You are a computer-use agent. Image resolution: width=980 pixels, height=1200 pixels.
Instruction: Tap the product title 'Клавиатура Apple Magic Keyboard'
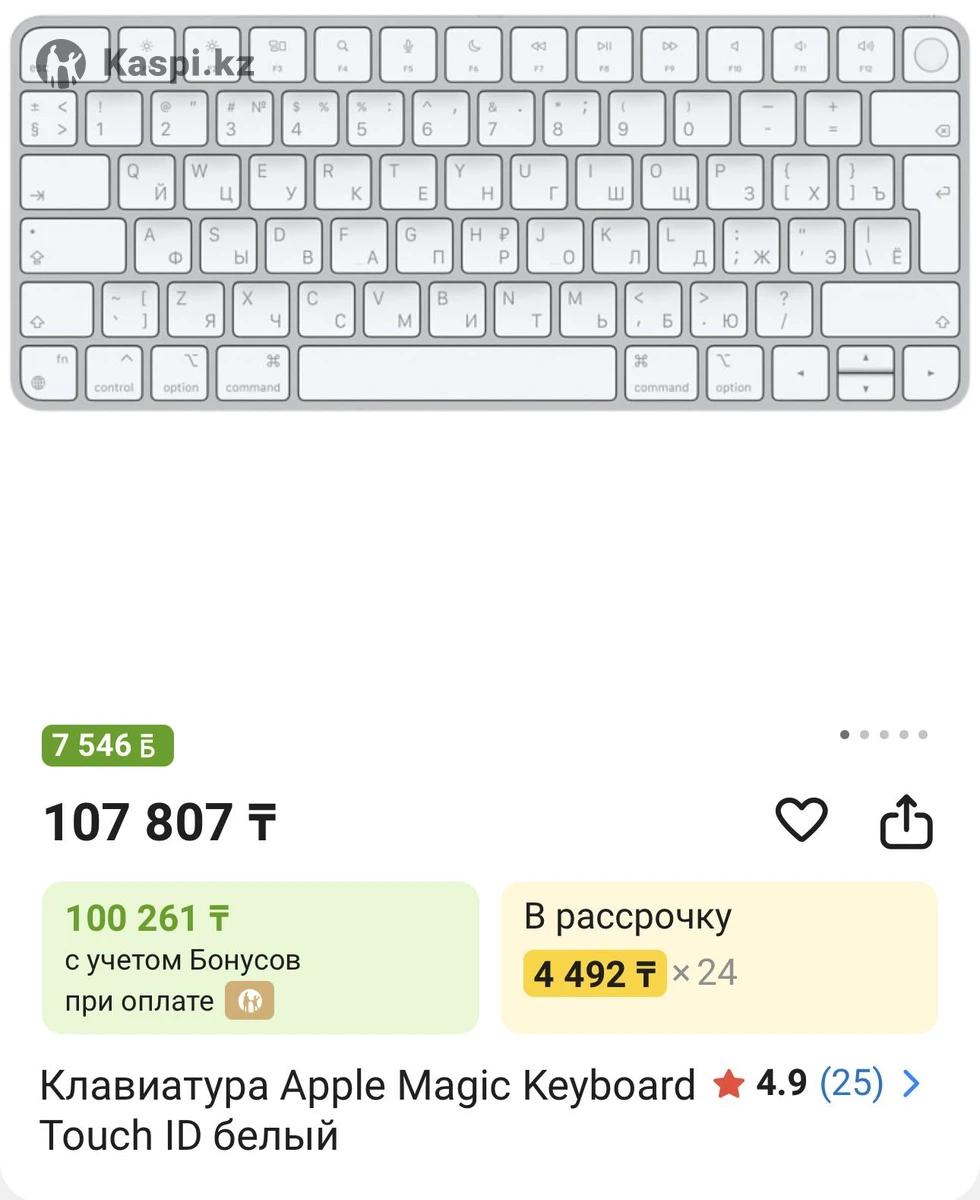[x=368, y=1085]
